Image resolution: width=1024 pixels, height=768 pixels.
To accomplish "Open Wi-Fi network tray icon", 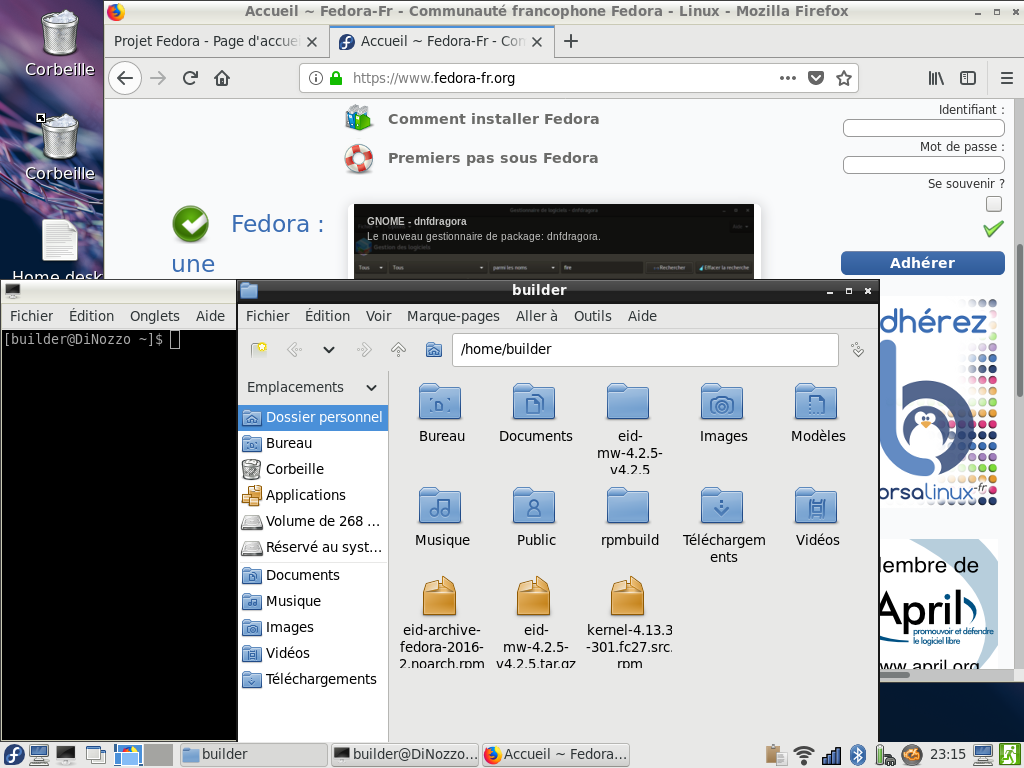I will pyautogui.click(x=803, y=755).
